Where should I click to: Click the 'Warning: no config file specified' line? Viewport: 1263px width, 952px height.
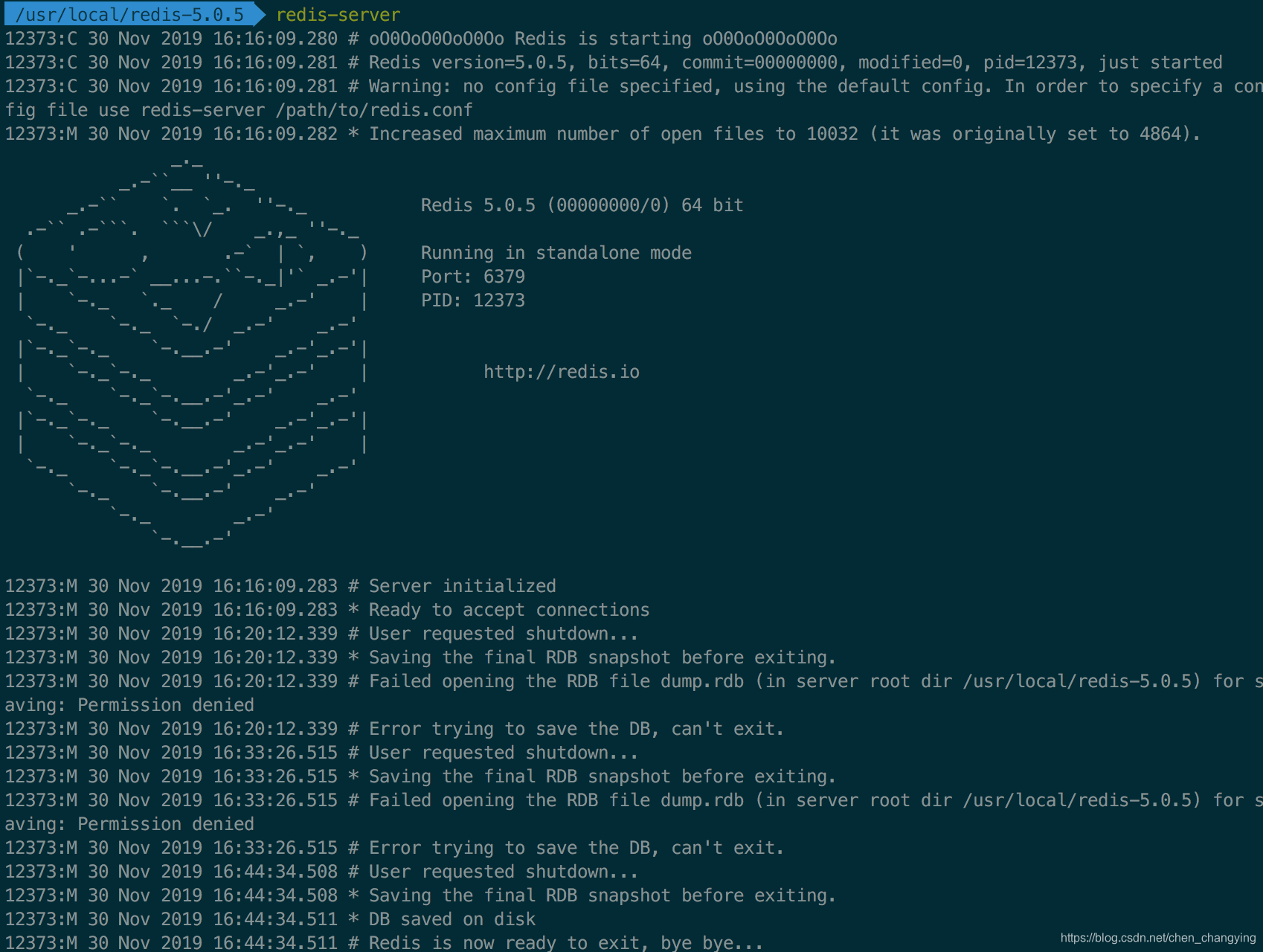coord(633,86)
